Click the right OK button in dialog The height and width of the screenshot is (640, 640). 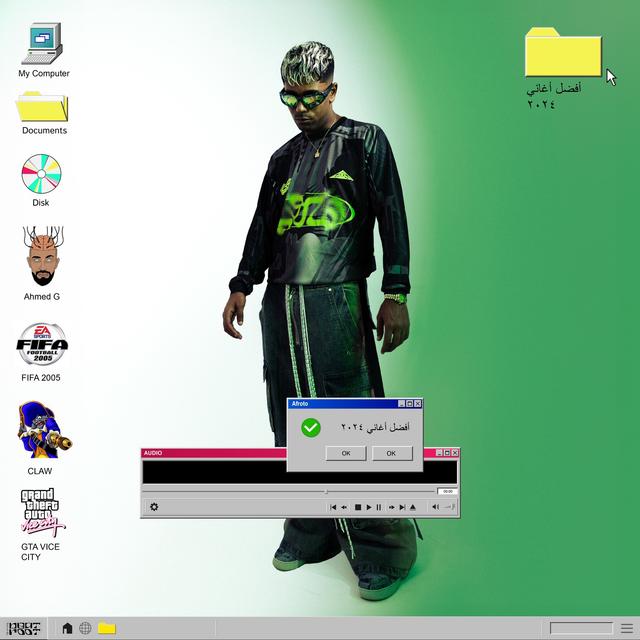click(392, 453)
